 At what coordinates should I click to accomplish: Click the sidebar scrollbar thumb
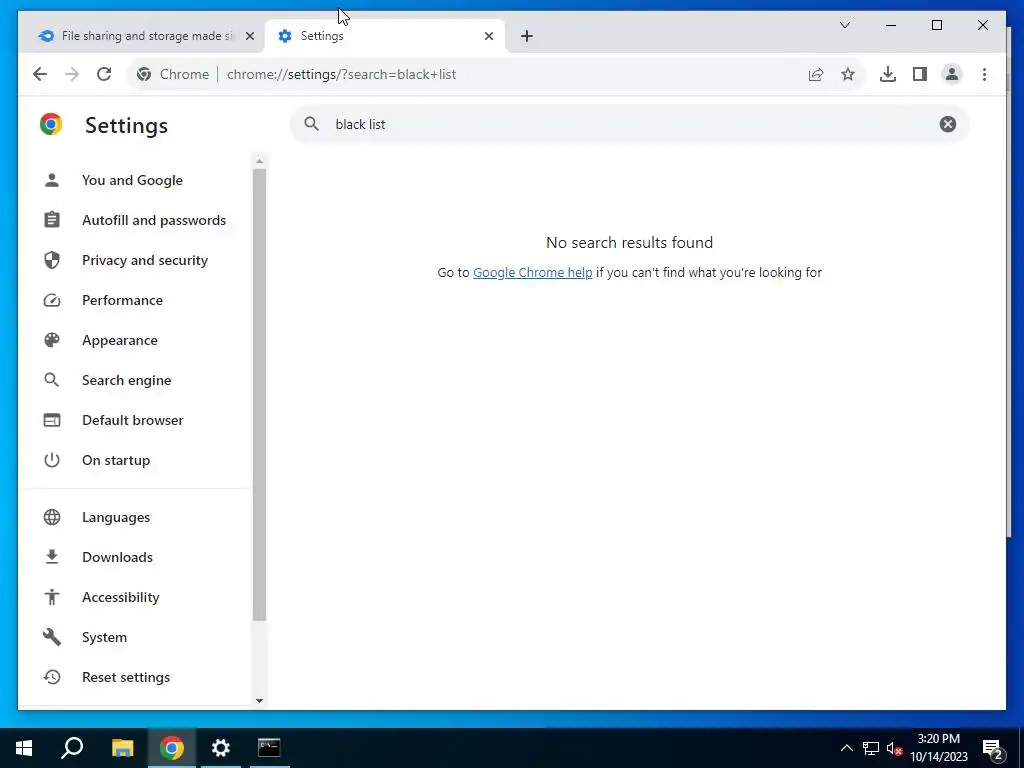259,395
